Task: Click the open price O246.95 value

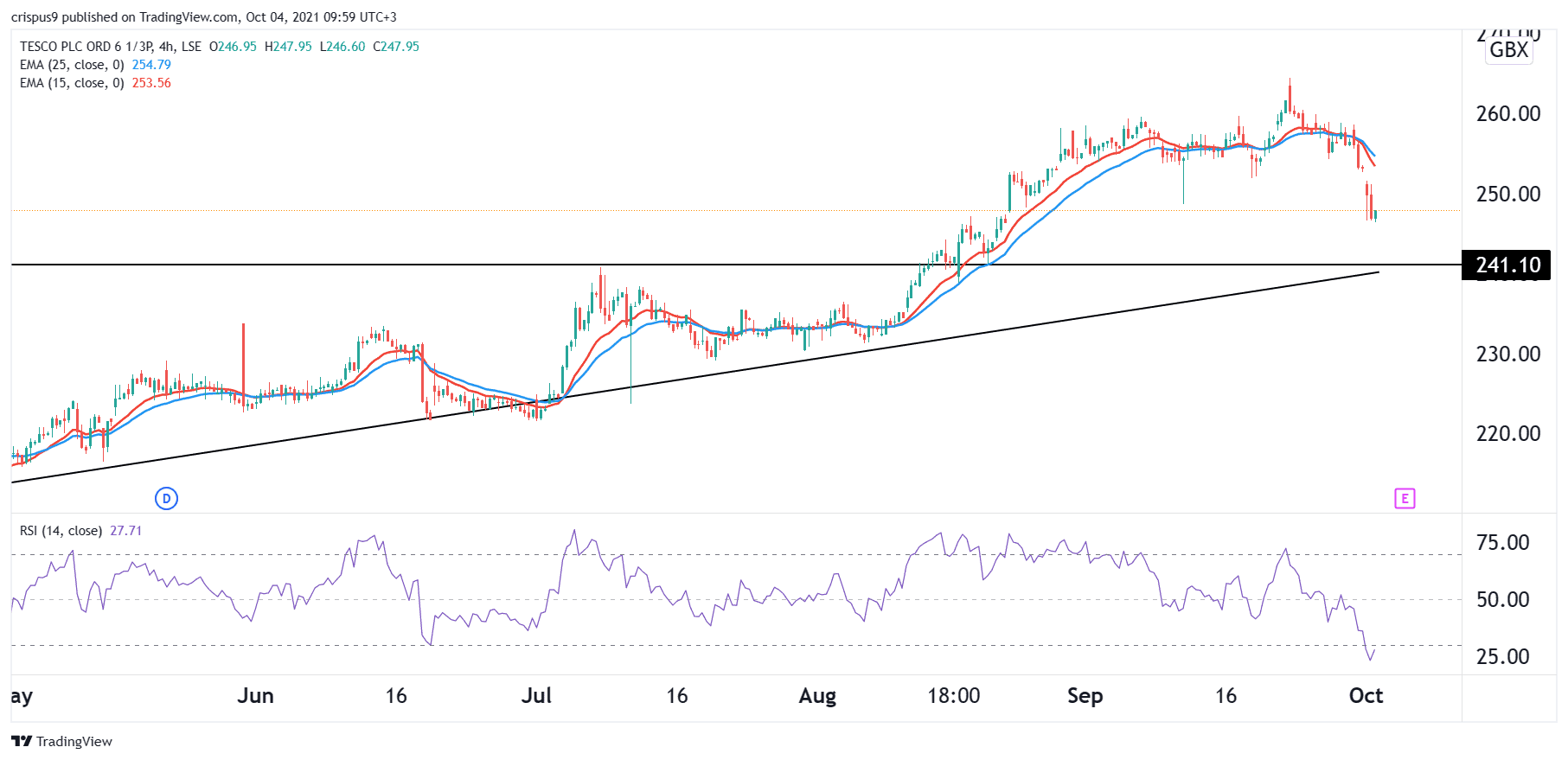Action: coord(233,47)
